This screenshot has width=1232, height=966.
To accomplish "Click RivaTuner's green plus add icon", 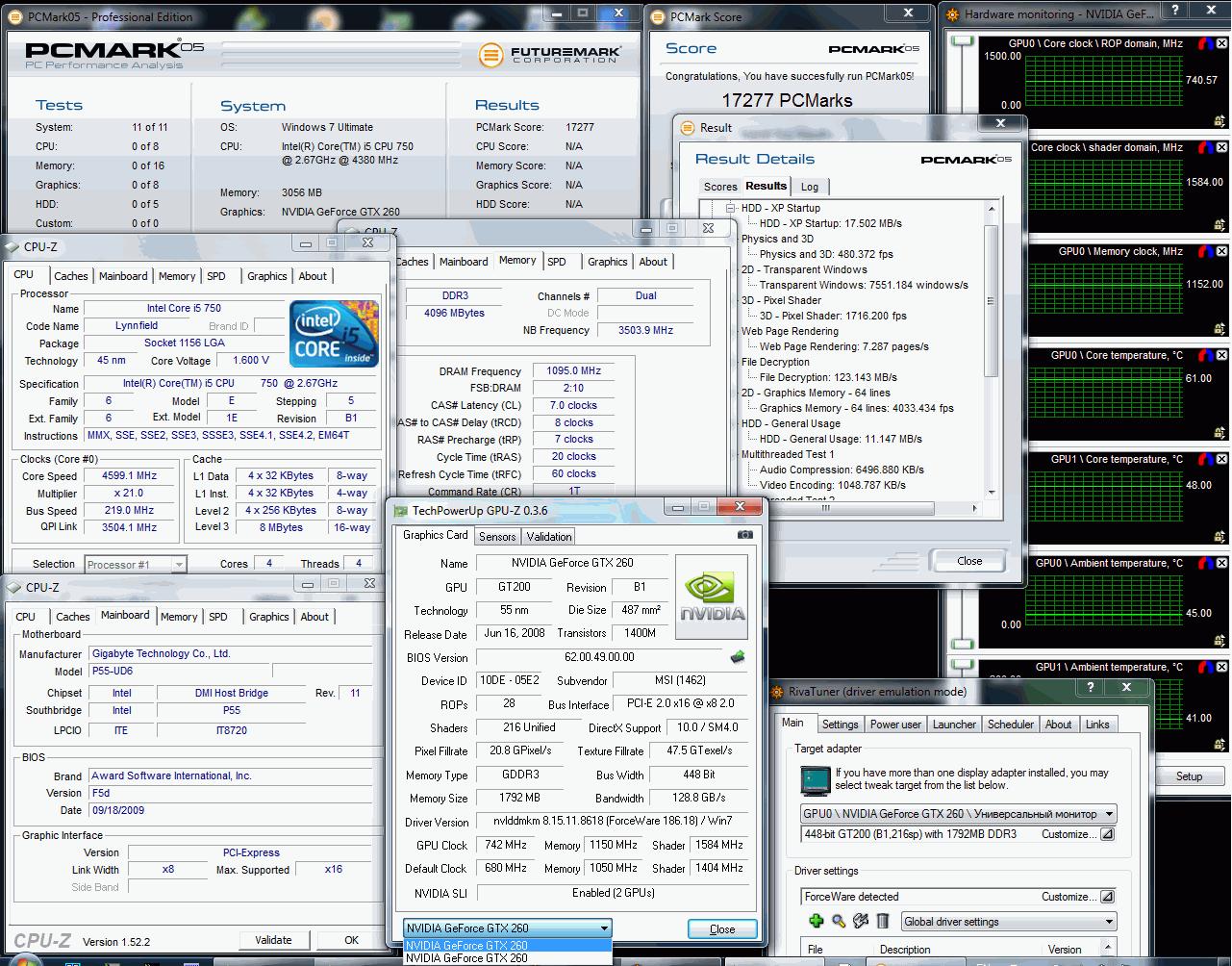I will [x=816, y=921].
